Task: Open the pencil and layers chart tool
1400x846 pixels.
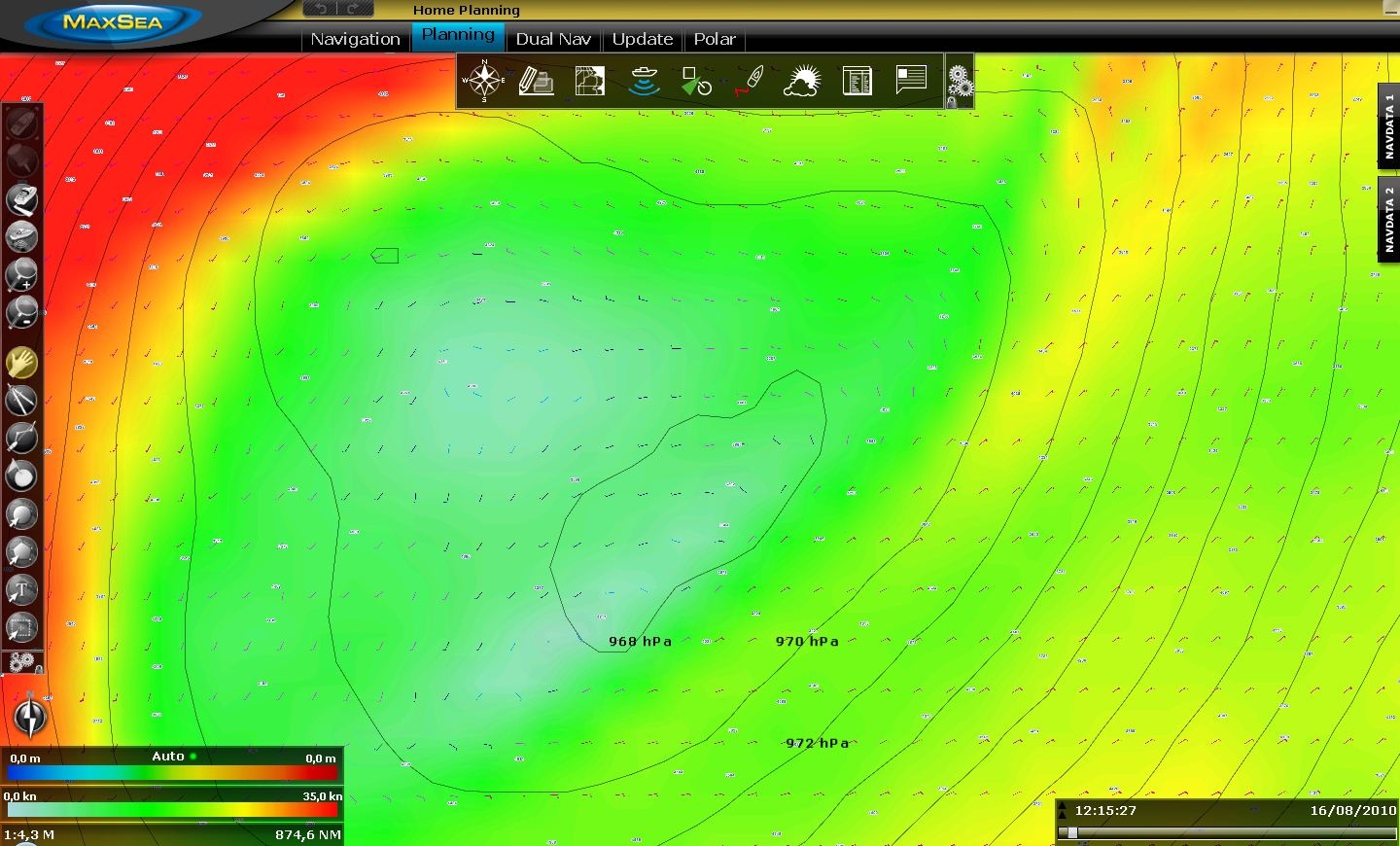Action: coord(536,81)
